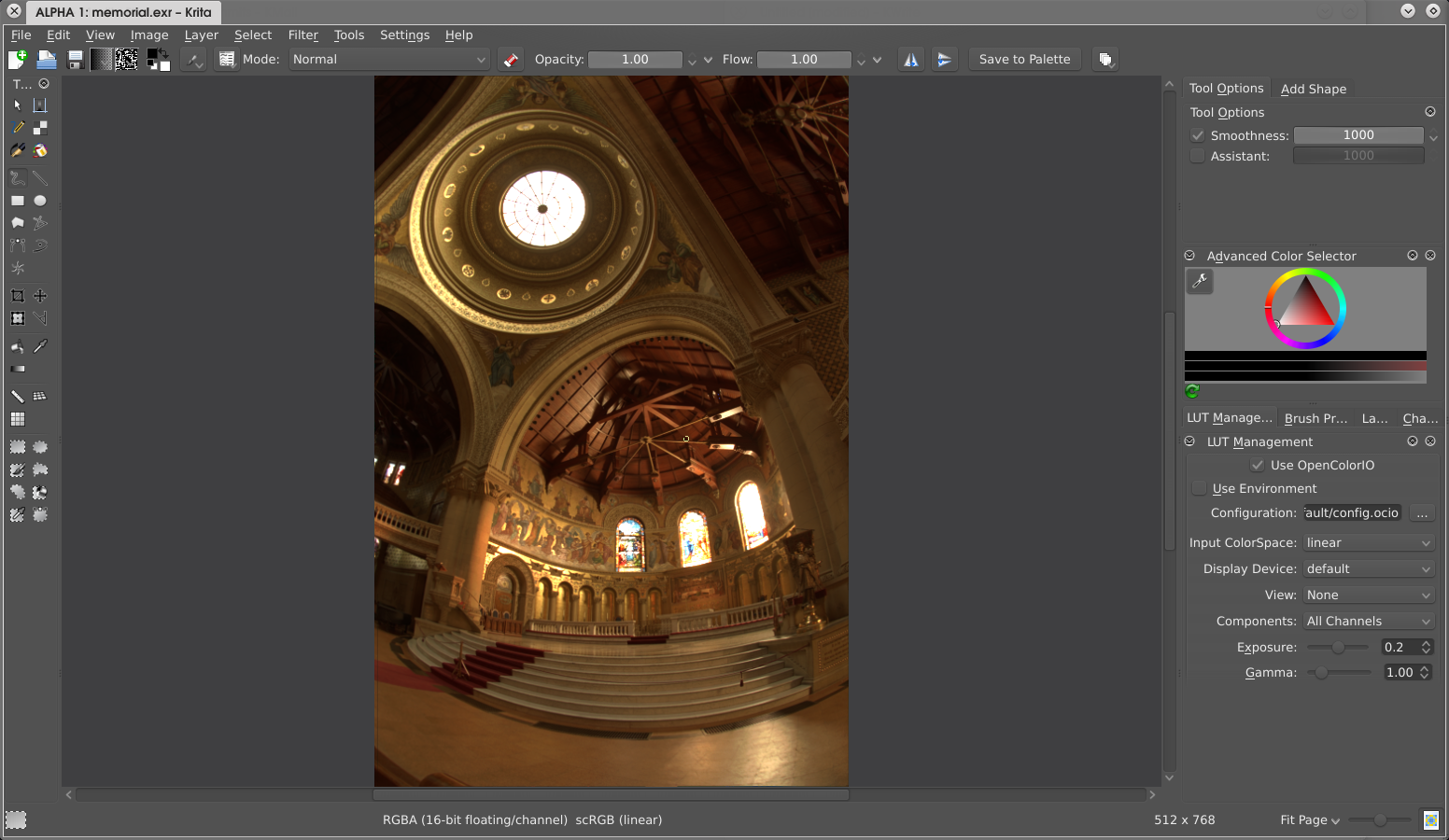Enable the Use Environment checkbox

(x=1200, y=488)
